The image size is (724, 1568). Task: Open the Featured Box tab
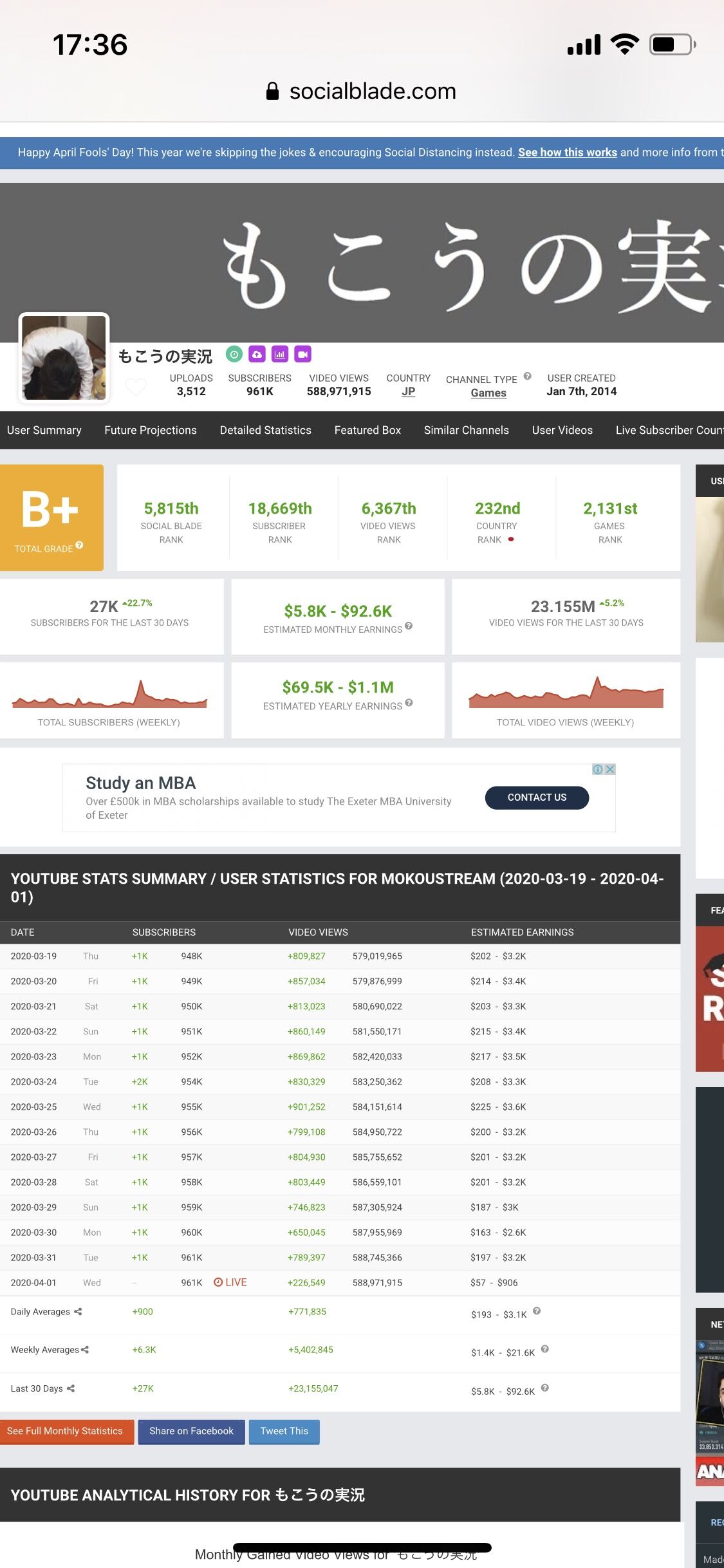click(x=367, y=430)
